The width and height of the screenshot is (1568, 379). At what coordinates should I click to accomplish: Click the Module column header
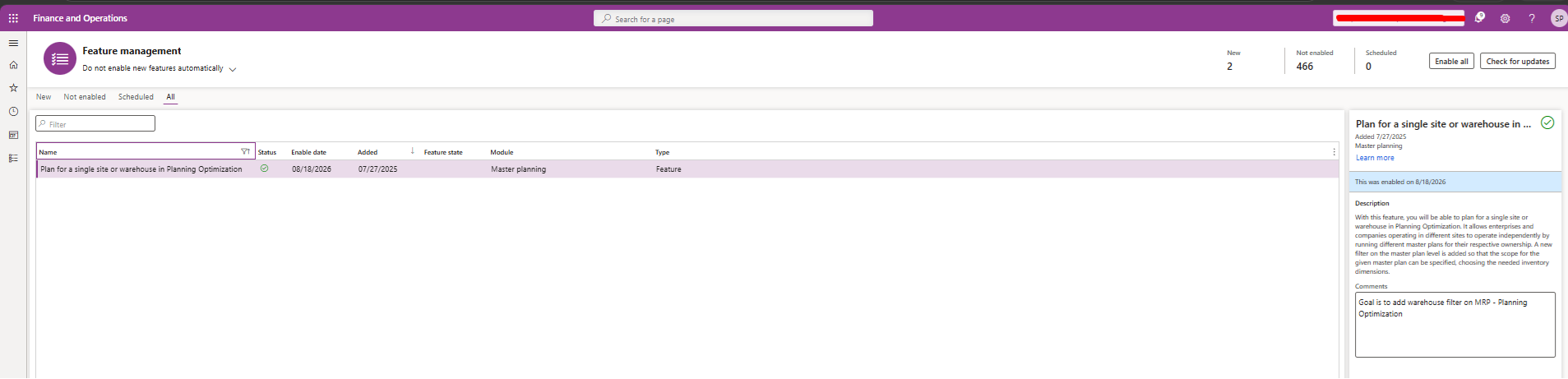tap(502, 152)
